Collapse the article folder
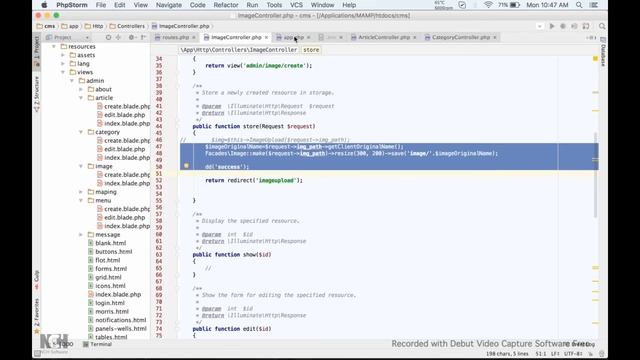This screenshot has height=360, width=640. 81,98
